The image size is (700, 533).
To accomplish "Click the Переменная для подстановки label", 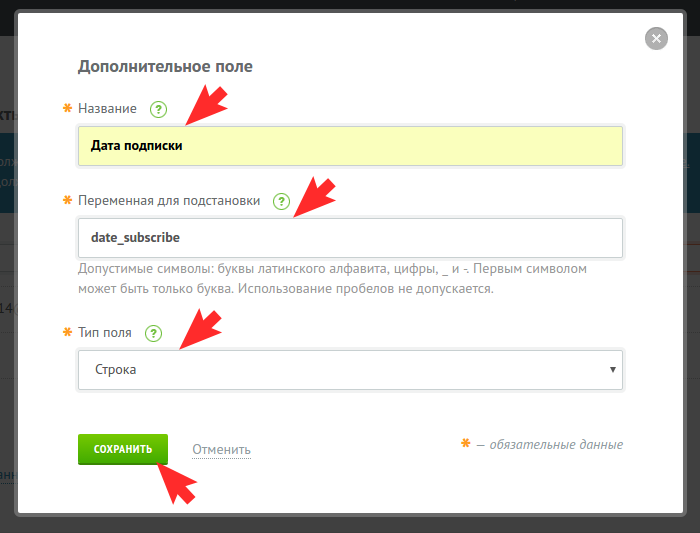I will (x=169, y=200).
